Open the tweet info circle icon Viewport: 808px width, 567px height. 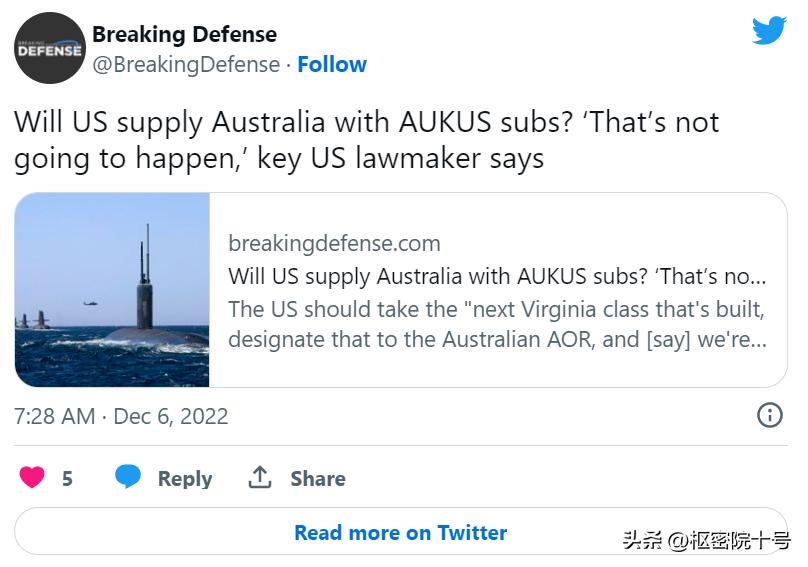click(x=769, y=415)
